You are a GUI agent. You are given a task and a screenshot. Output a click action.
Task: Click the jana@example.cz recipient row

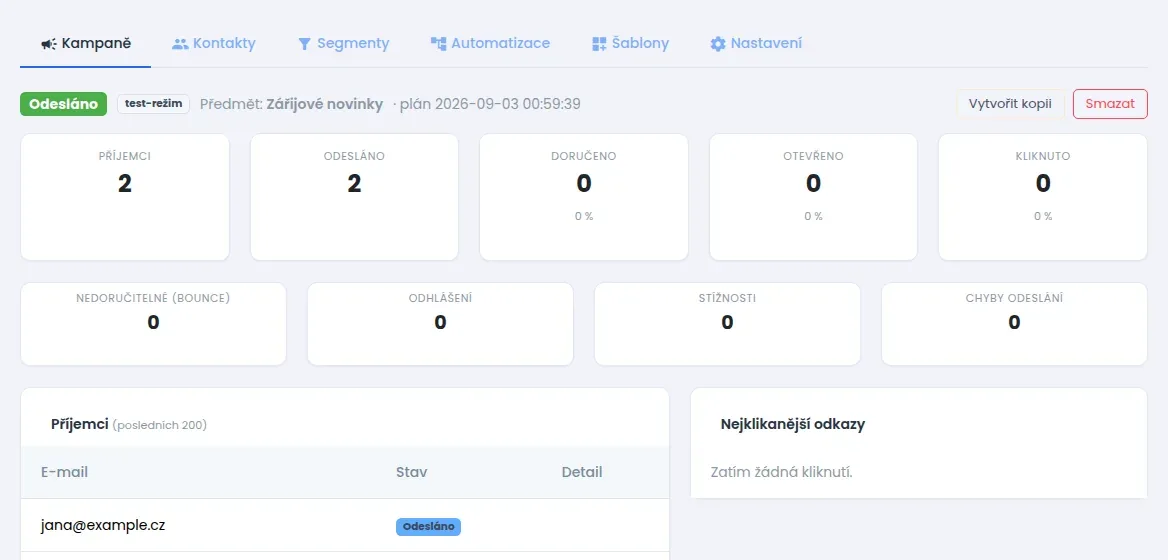(345, 526)
